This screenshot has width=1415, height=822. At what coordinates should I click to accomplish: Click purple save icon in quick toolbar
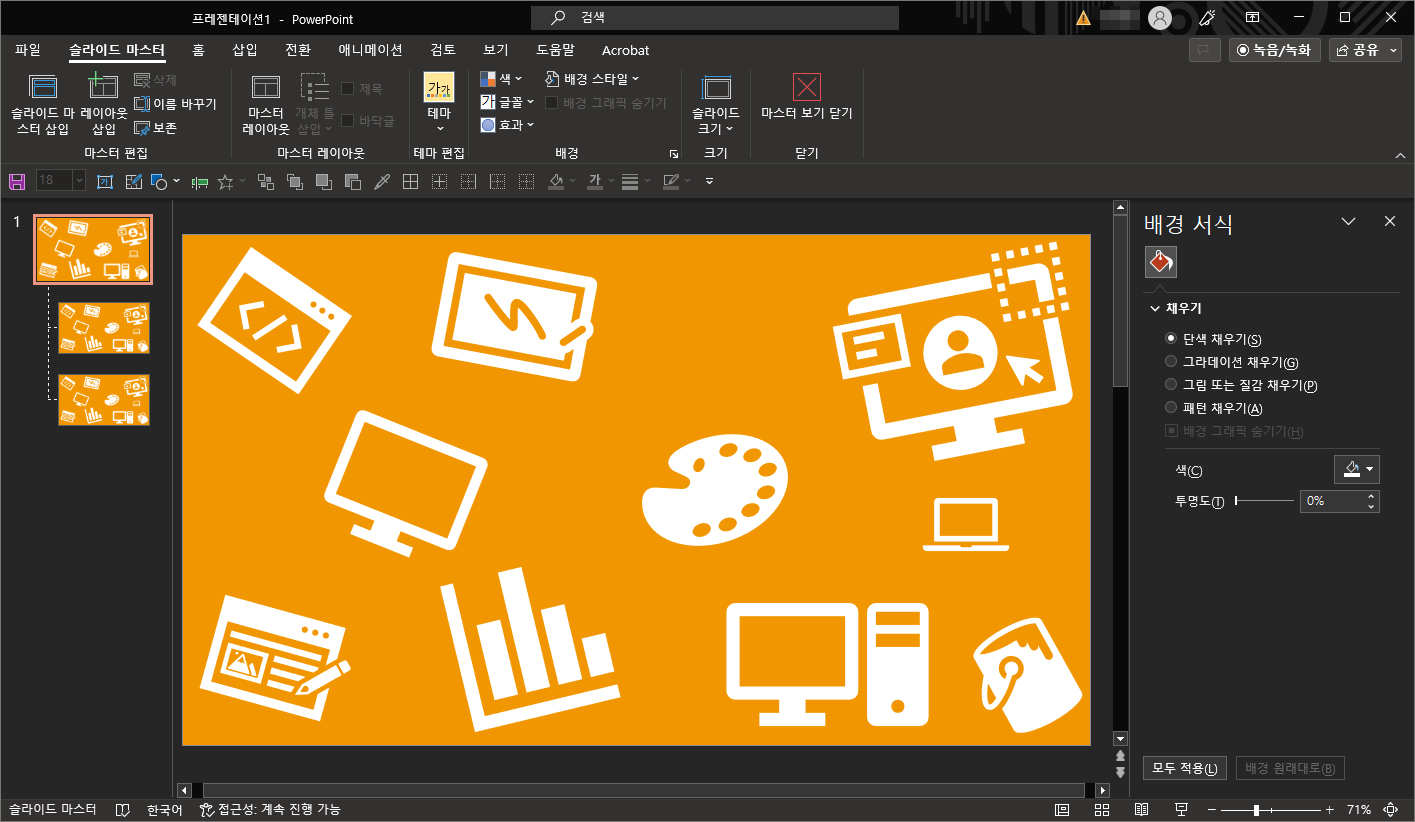(x=17, y=181)
